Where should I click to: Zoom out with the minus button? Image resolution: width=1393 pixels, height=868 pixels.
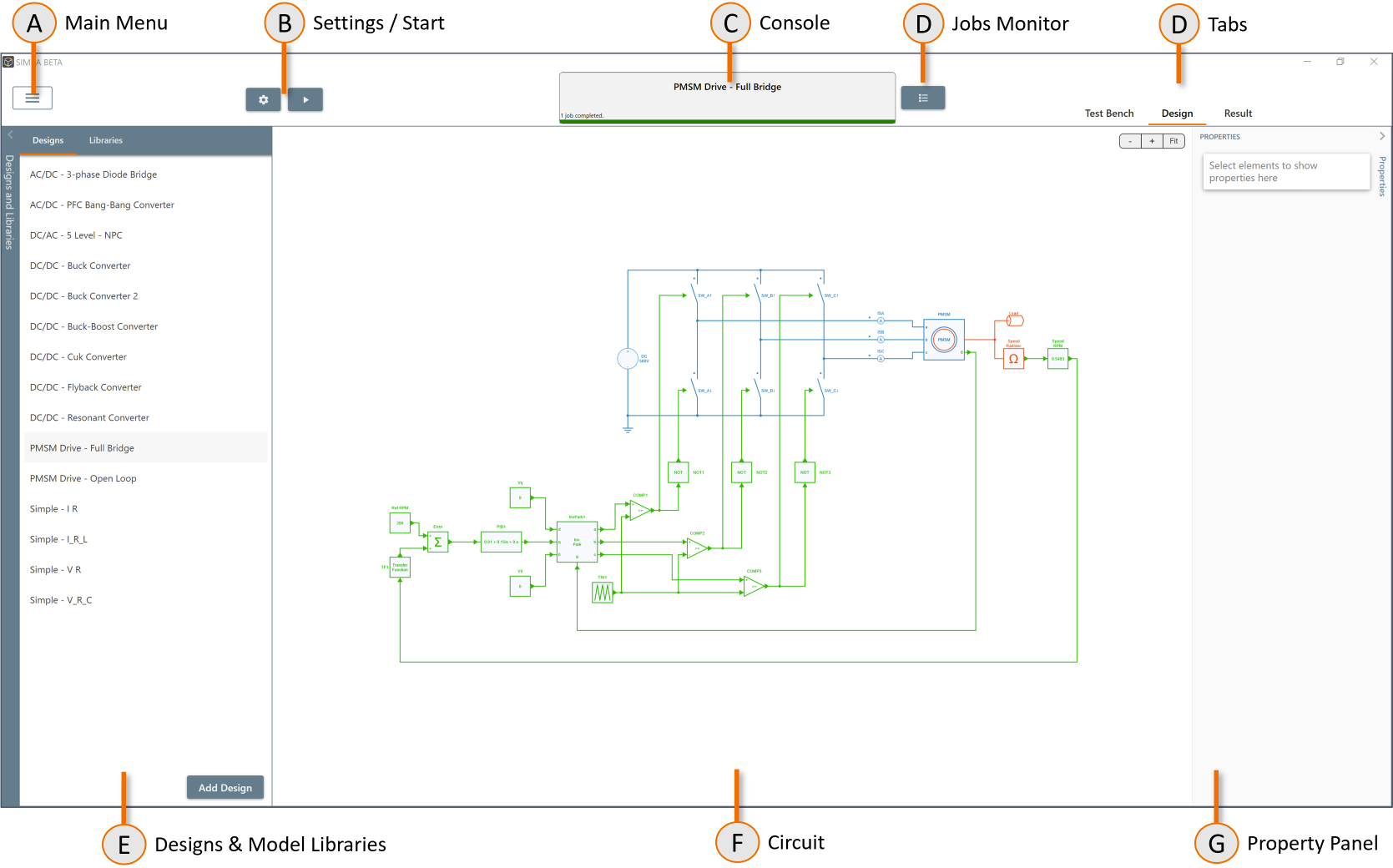1130,141
